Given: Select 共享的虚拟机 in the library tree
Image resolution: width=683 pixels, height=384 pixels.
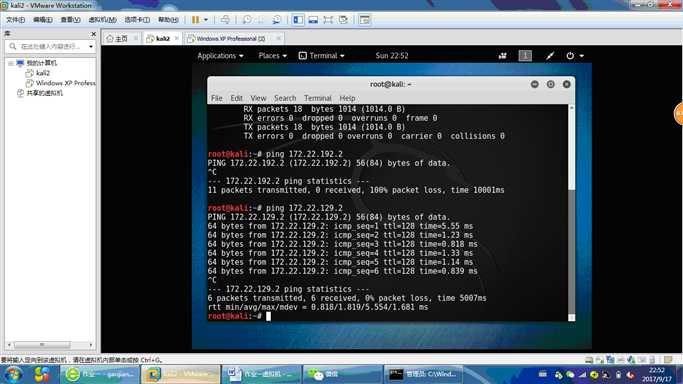Looking at the screenshot, I should (x=44, y=93).
